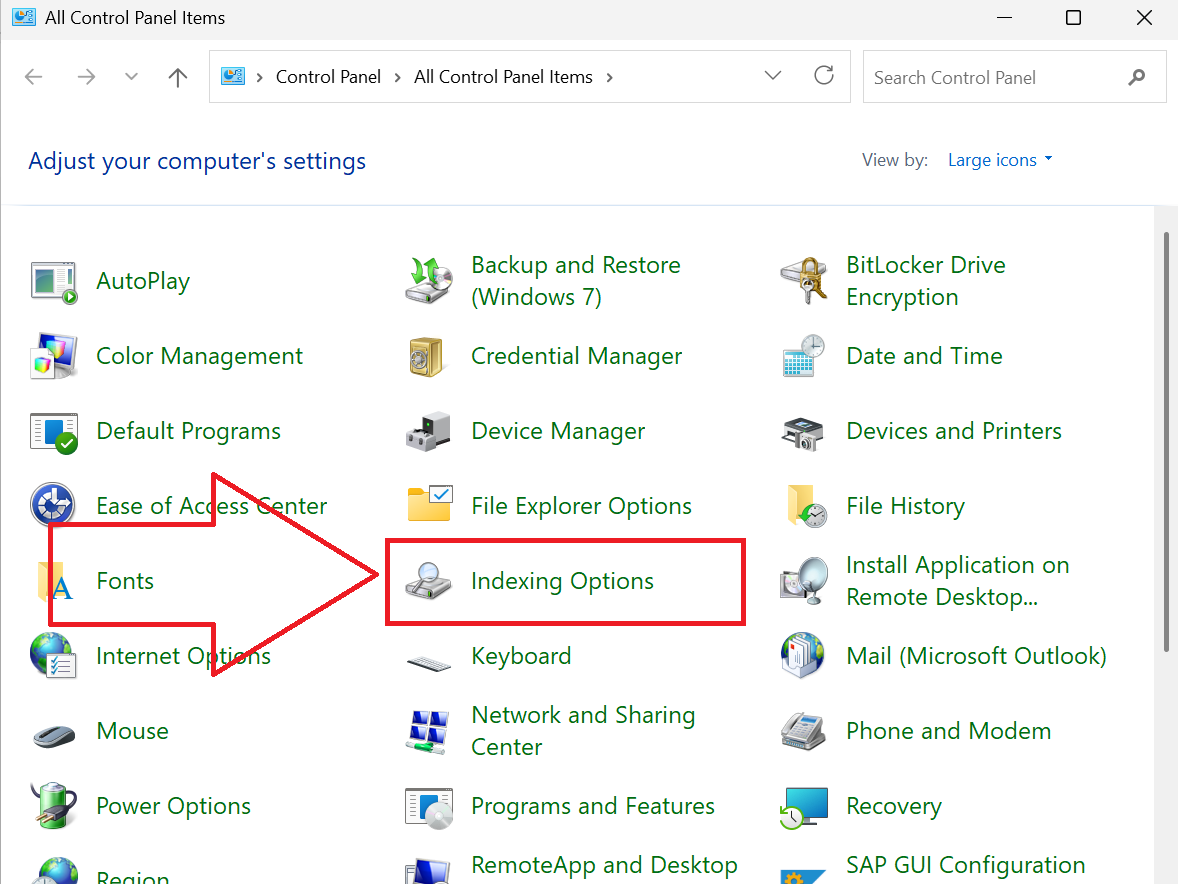Open the Keyboard icon
Screen dimensions: 1178x884
tap(428, 663)
